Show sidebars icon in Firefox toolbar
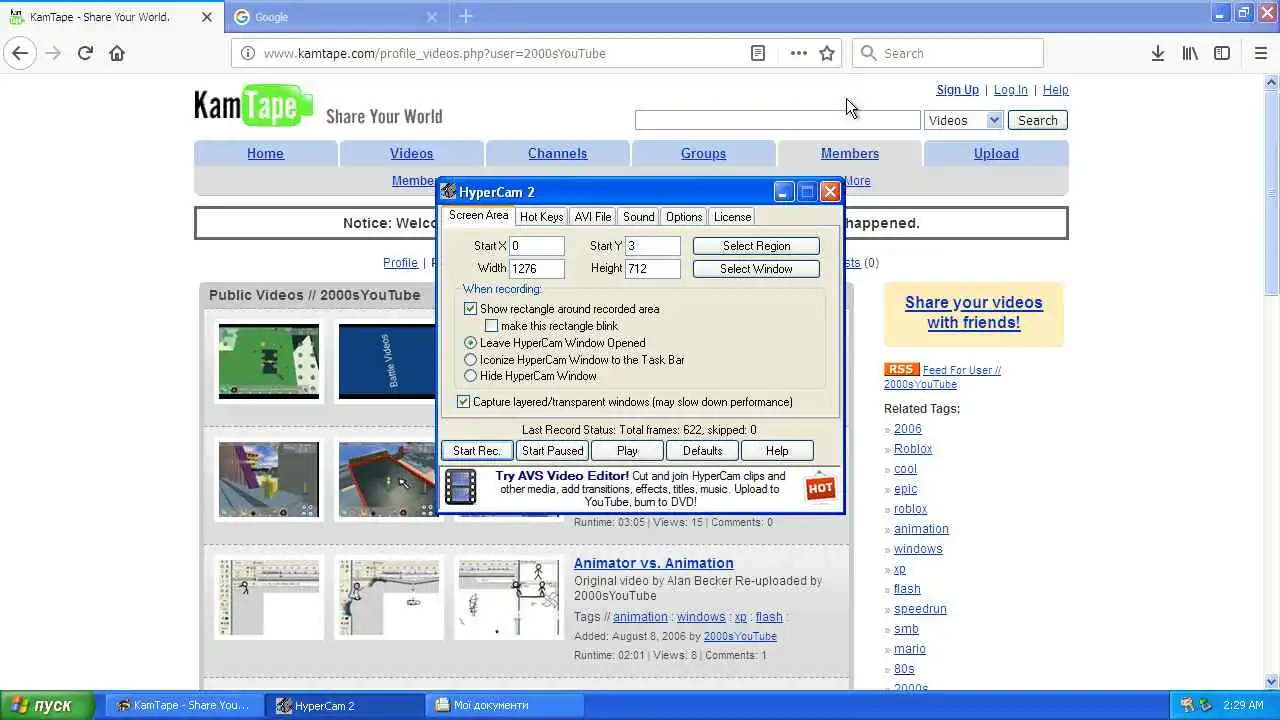The height and width of the screenshot is (720, 1280). pyautogui.click(x=1222, y=53)
